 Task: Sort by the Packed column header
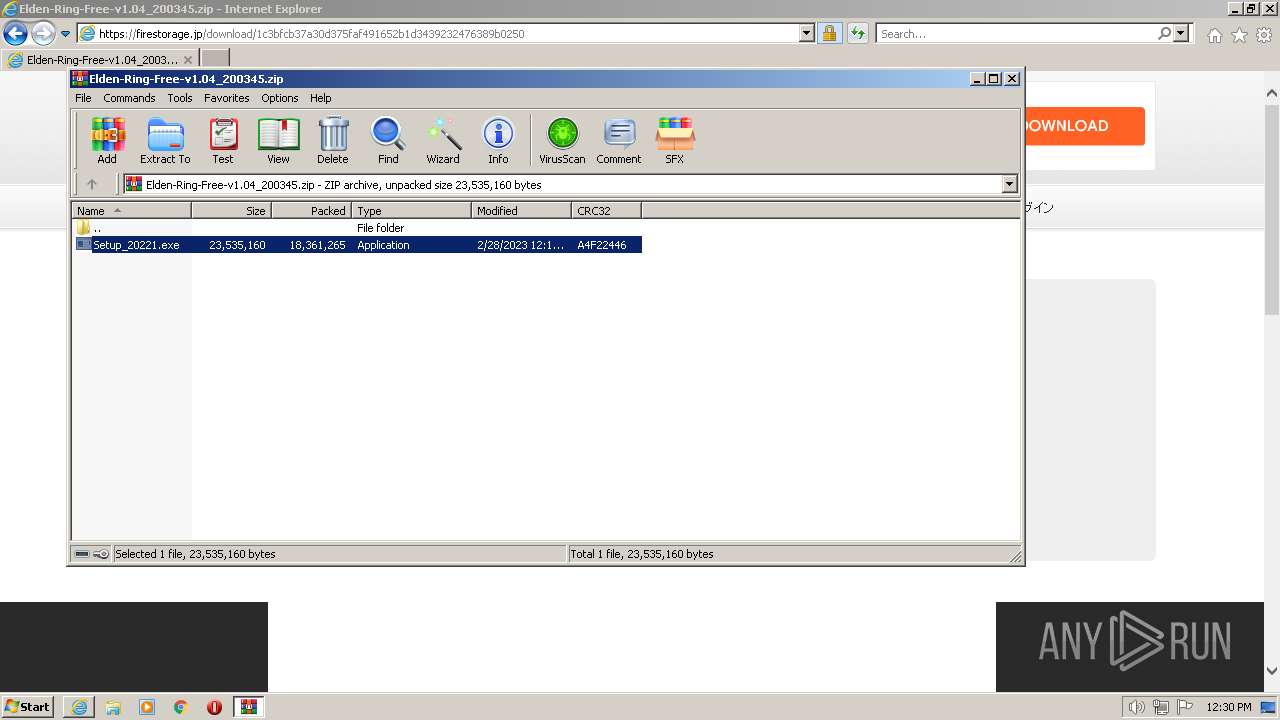pos(311,210)
